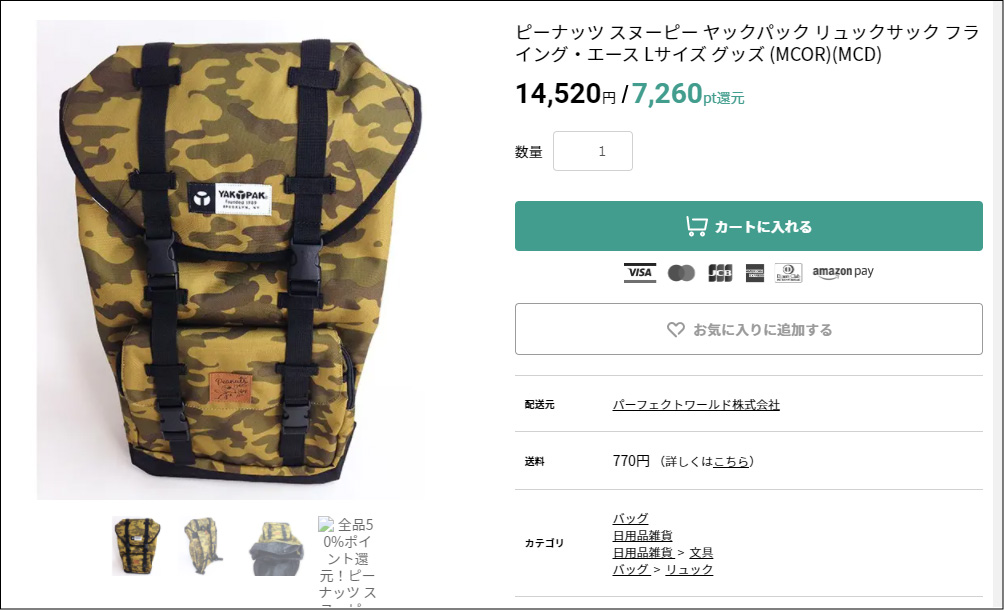Click the VISA payment logo
Image resolution: width=1004 pixels, height=610 pixels.
pyautogui.click(x=640, y=273)
